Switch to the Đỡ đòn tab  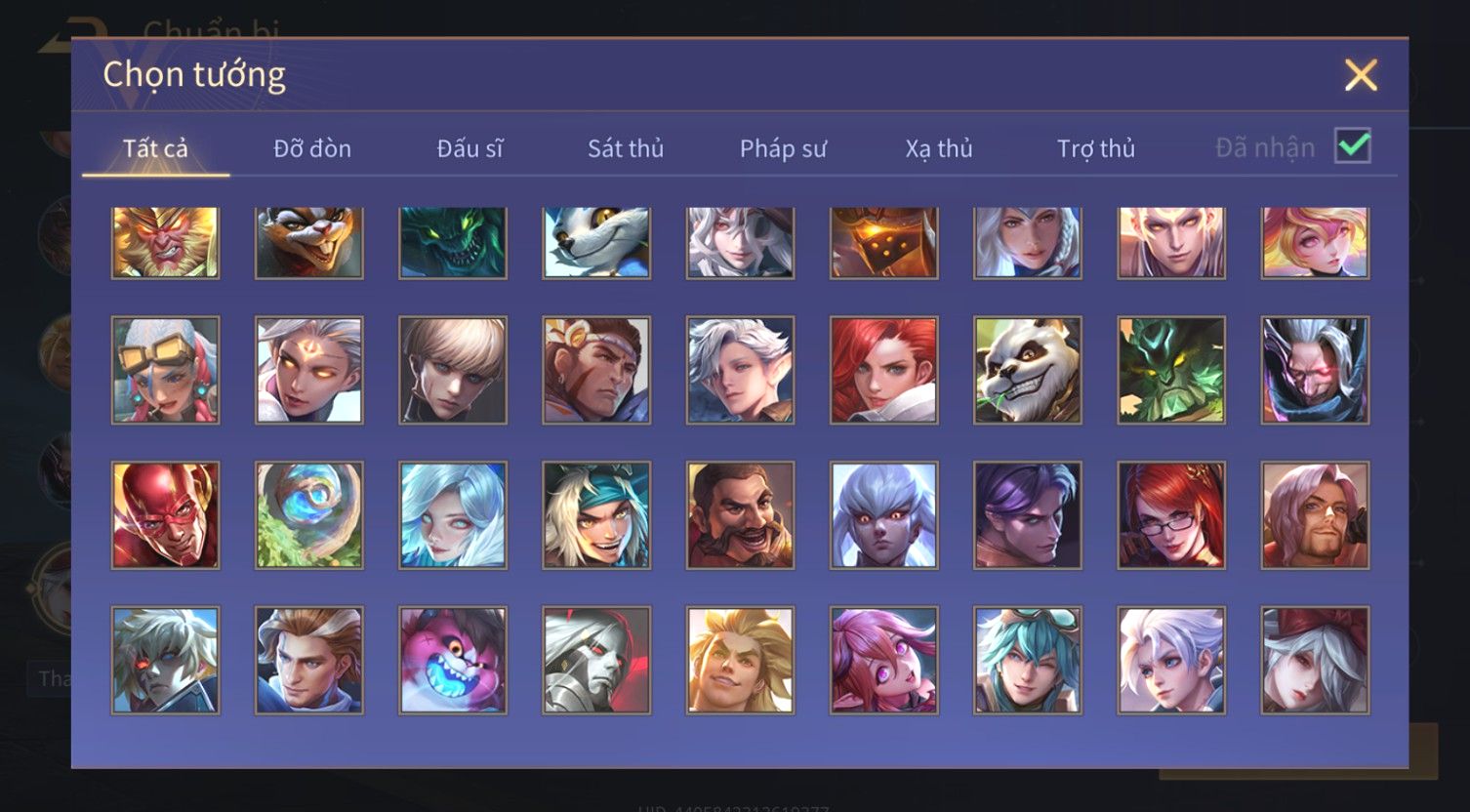click(312, 148)
